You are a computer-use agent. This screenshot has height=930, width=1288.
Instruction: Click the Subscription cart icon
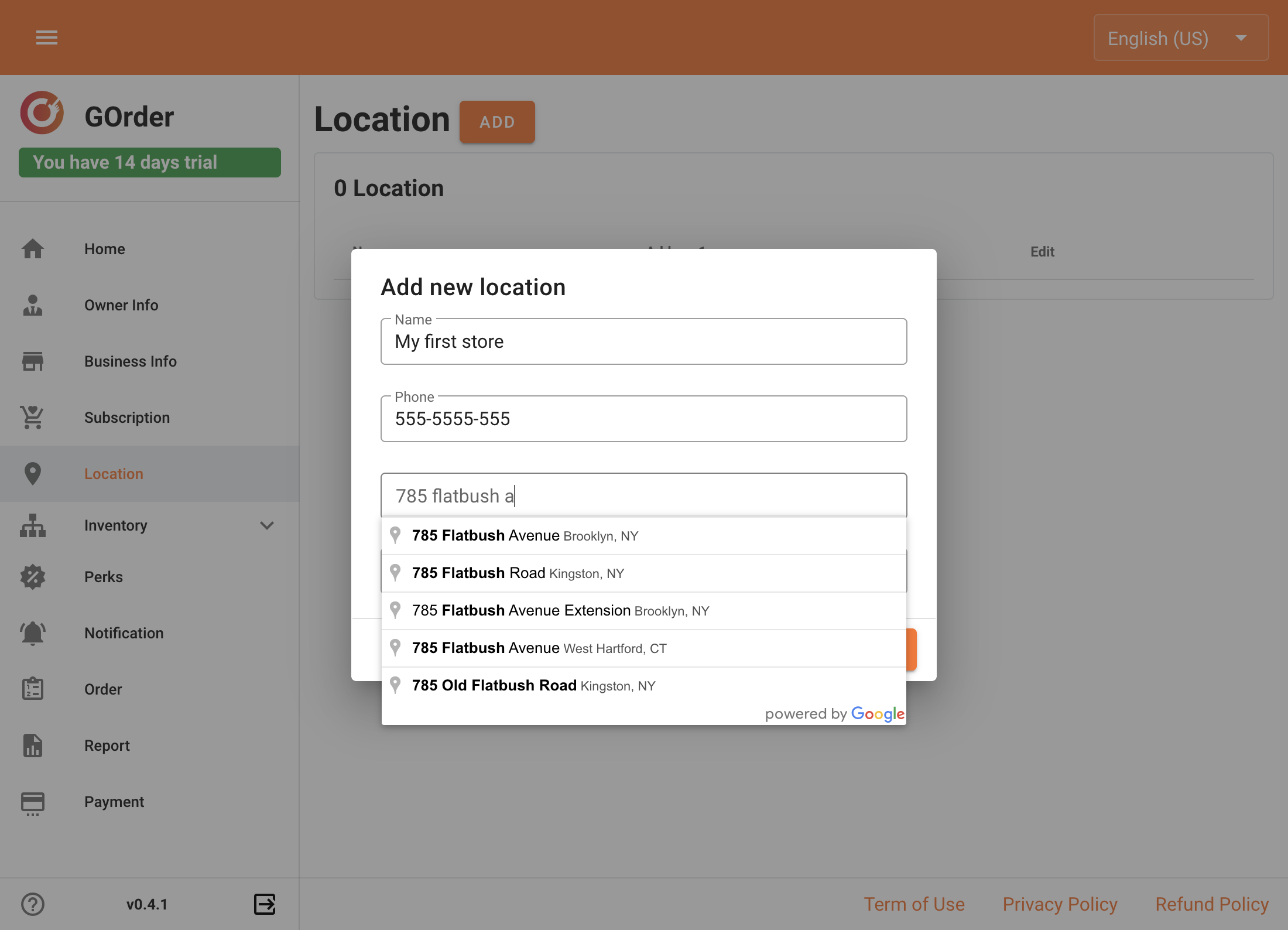click(33, 418)
